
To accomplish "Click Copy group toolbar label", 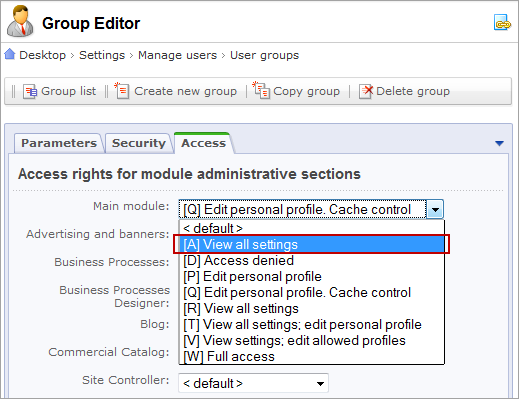I will click(306, 91).
